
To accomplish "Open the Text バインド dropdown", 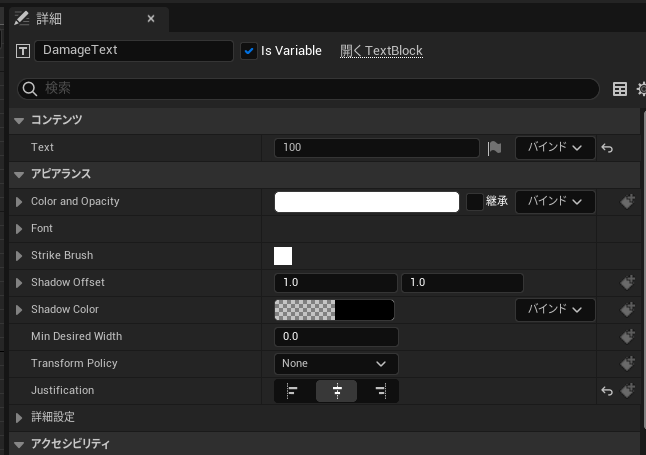I will (x=555, y=148).
